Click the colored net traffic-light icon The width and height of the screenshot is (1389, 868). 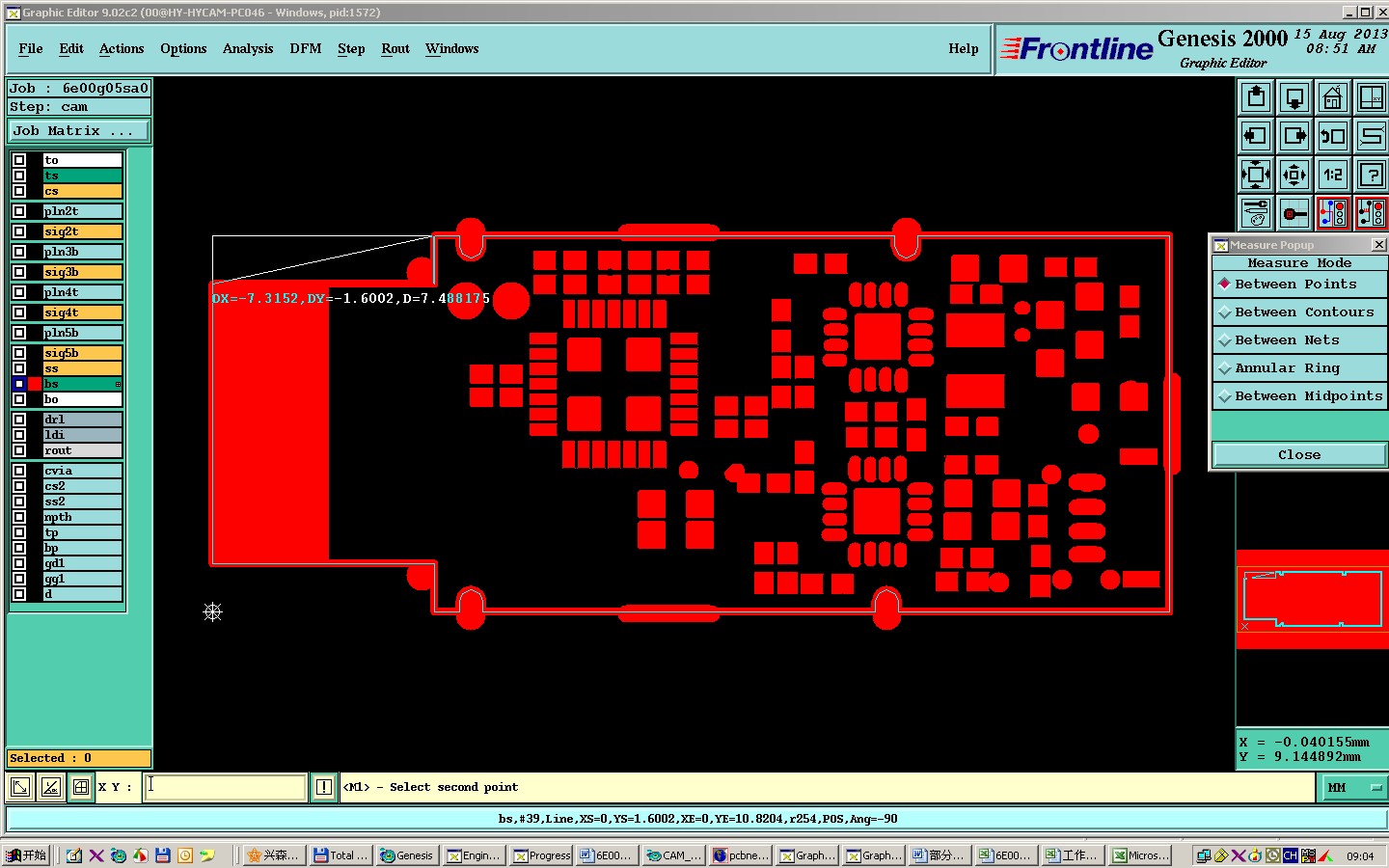tap(1333, 213)
